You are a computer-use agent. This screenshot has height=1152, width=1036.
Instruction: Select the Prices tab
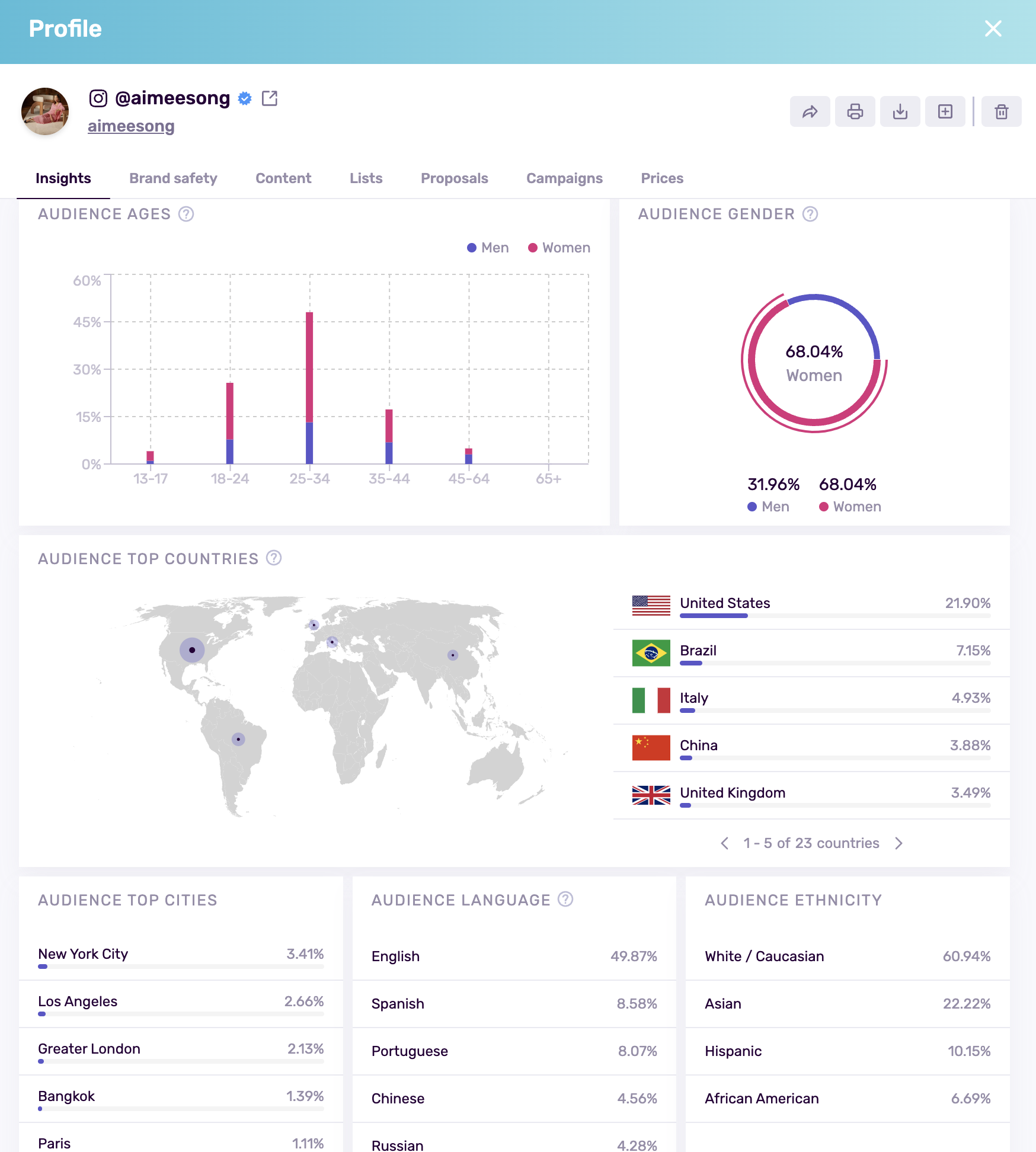661,178
